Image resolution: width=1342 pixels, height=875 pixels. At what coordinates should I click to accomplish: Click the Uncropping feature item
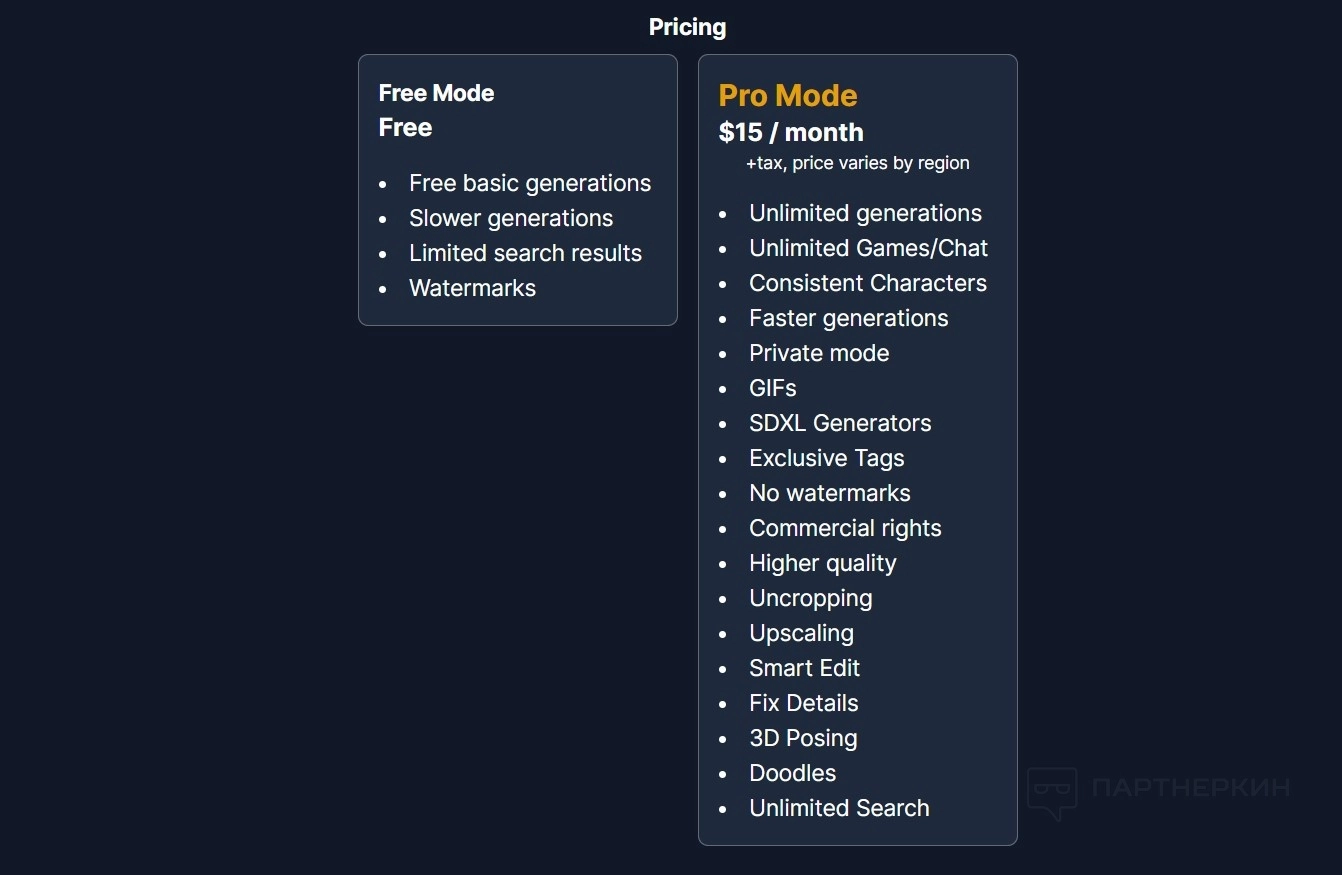[x=810, y=598]
